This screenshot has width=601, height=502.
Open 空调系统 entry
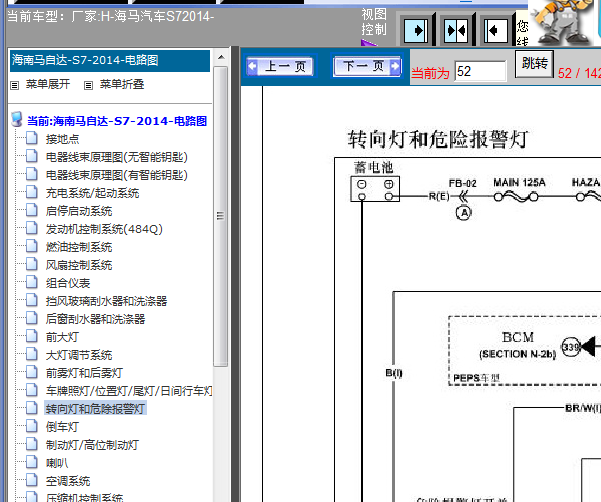click(68, 481)
